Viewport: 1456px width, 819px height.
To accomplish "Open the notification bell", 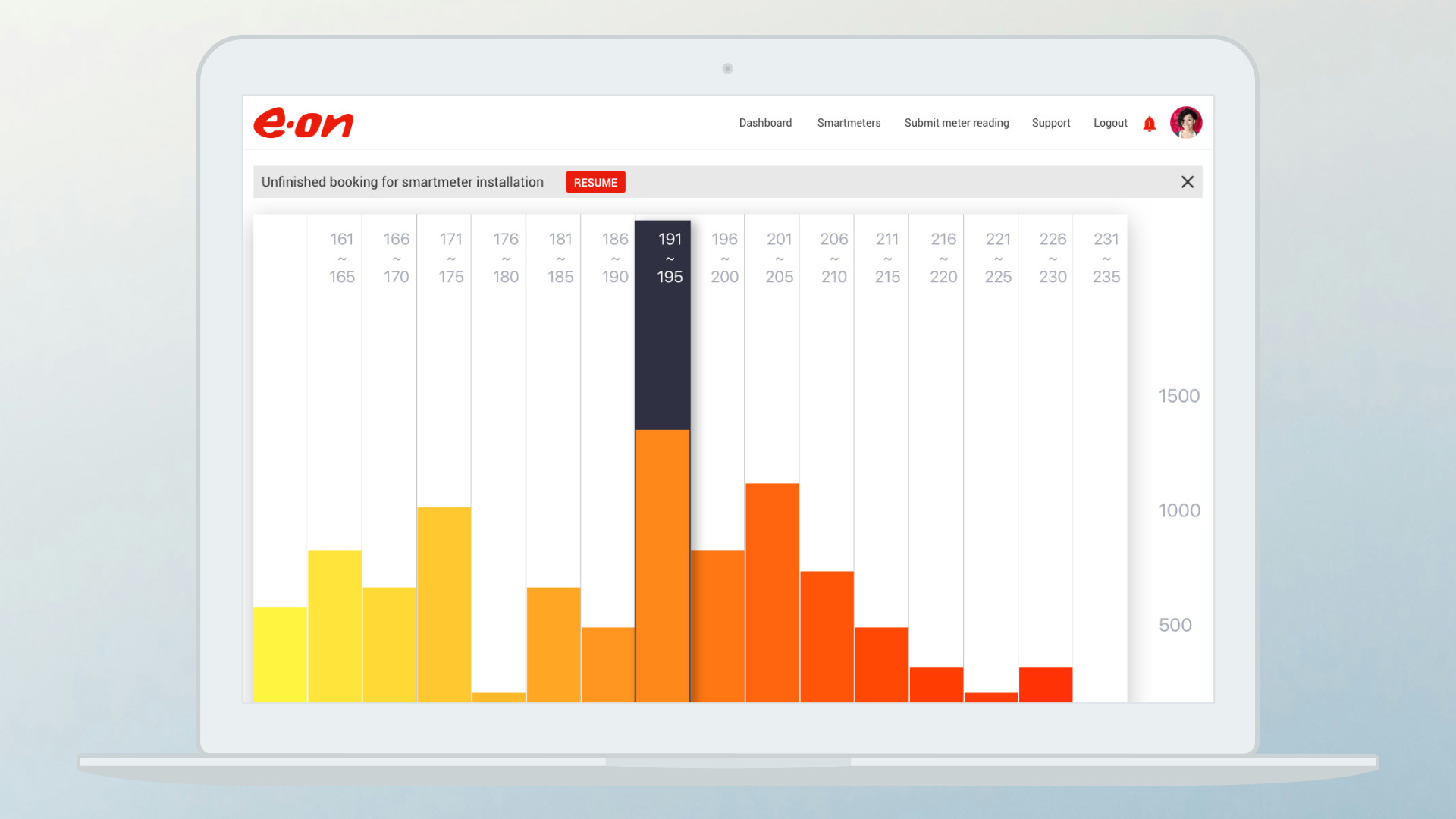I will [x=1149, y=124].
